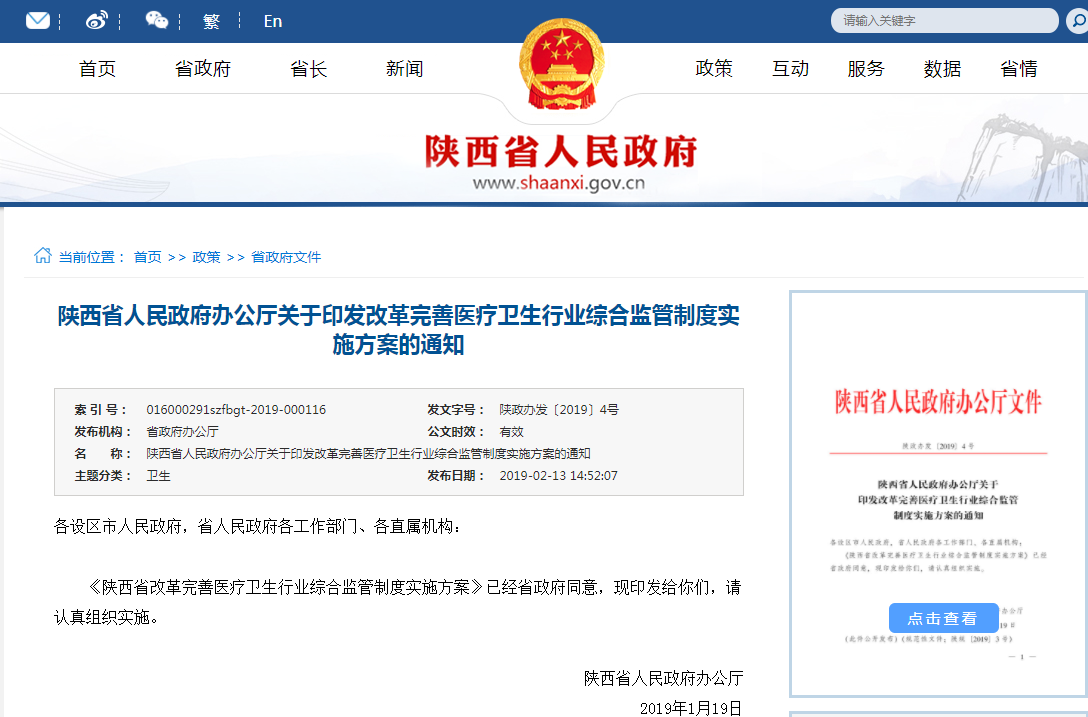Open the 首页 navigation menu item
Viewport: 1088px width, 717px height.
click(98, 69)
